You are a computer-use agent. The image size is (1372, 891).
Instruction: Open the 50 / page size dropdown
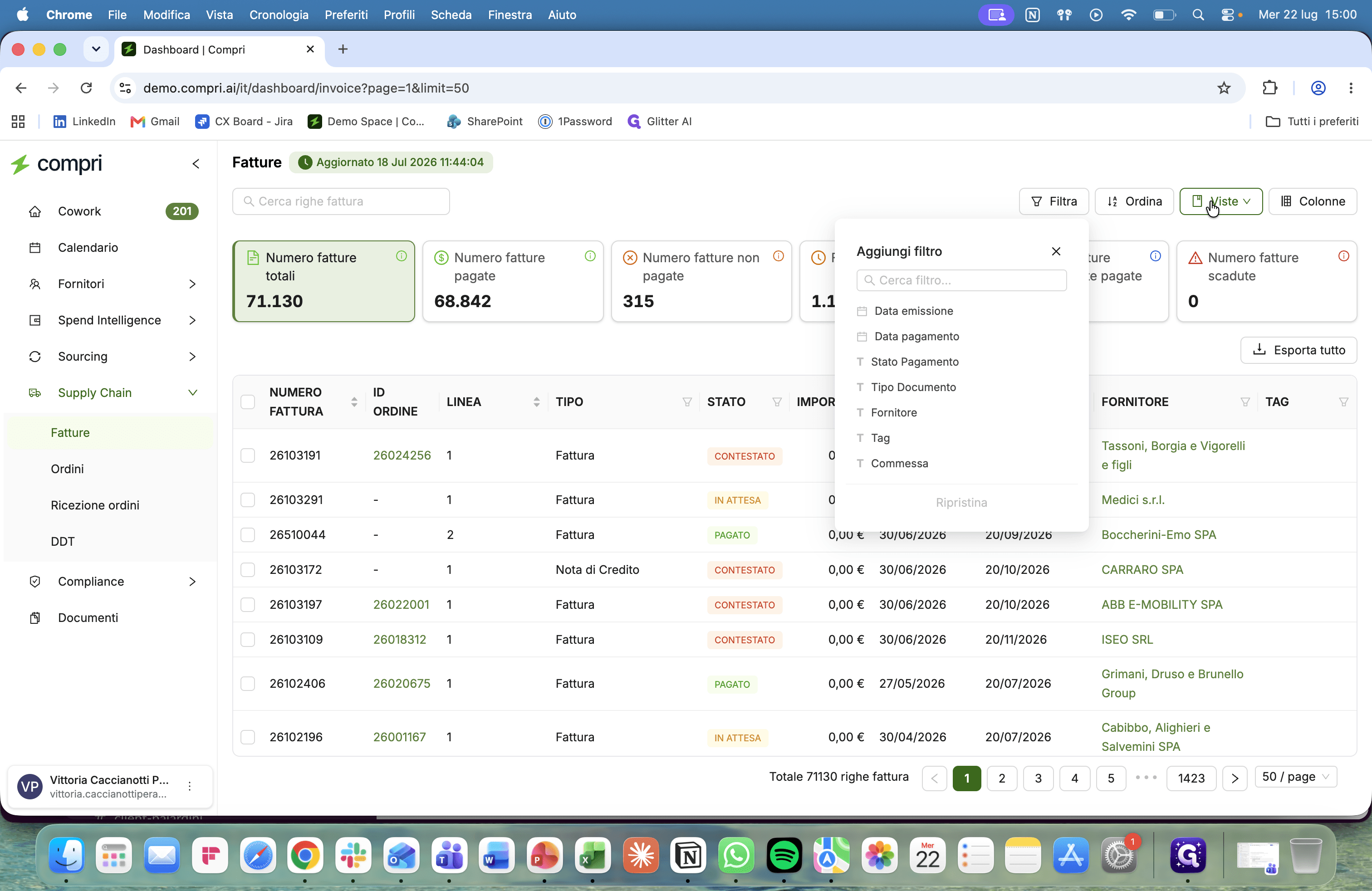(1295, 777)
